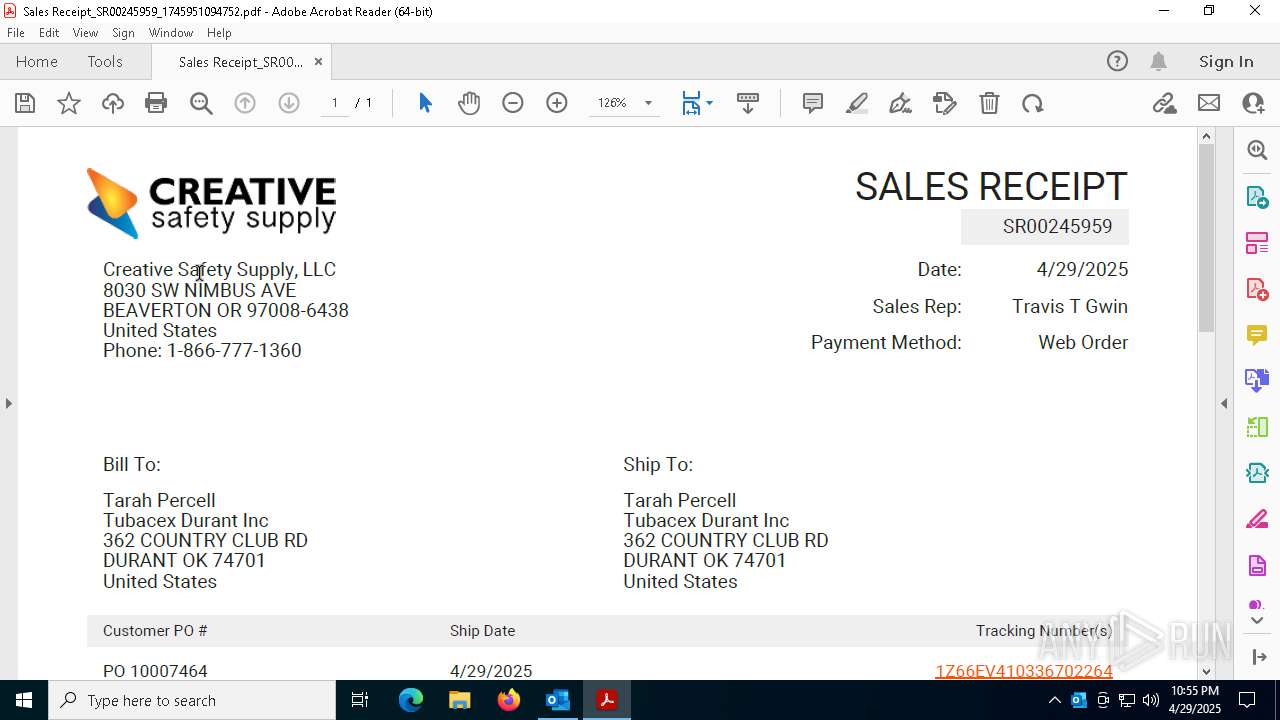This screenshot has height=720, width=1280.
Task: Expand the left navigation pane
Action: pyautogui.click(x=9, y=403)
